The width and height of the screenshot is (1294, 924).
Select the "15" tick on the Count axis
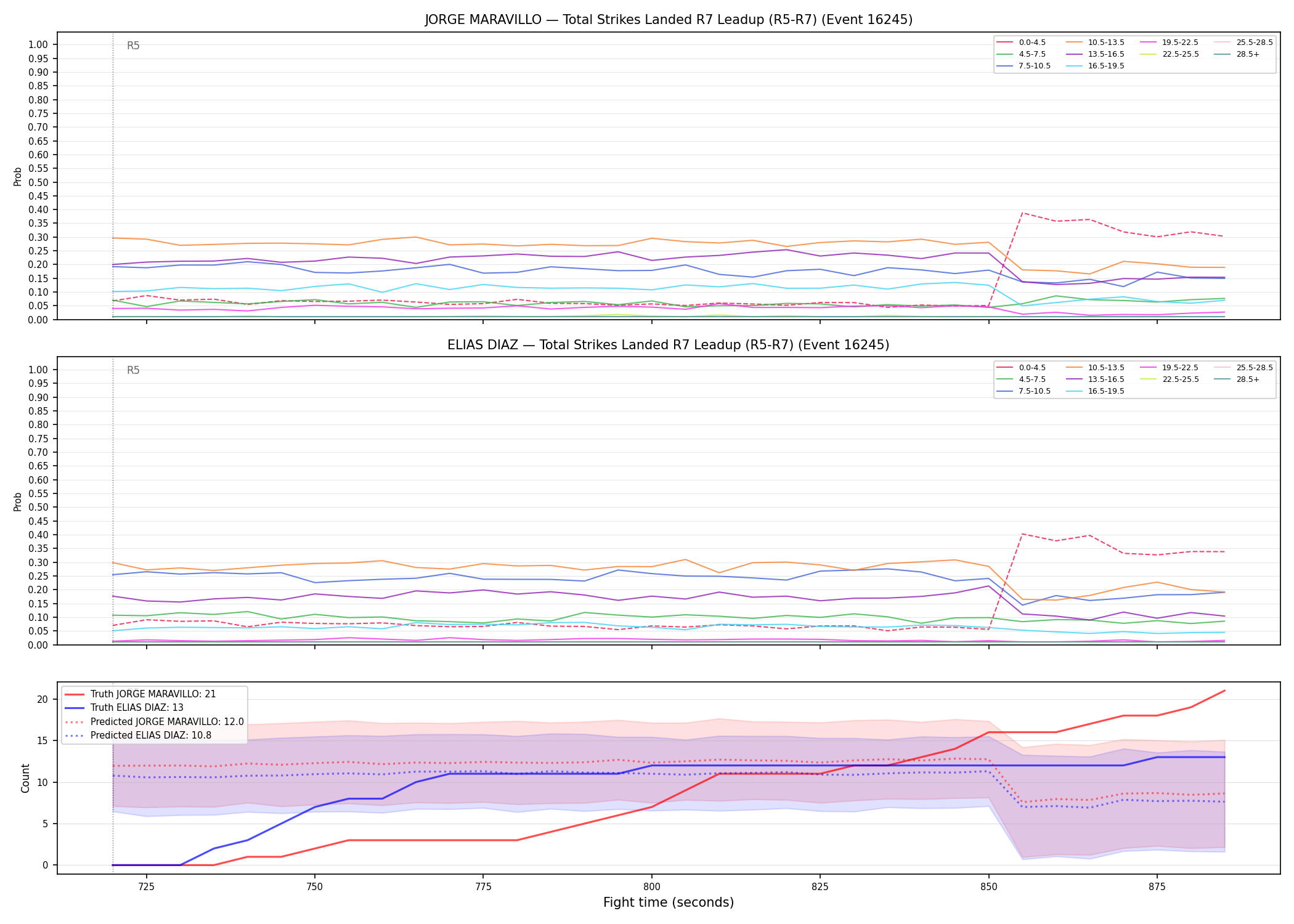click(43, 740)
